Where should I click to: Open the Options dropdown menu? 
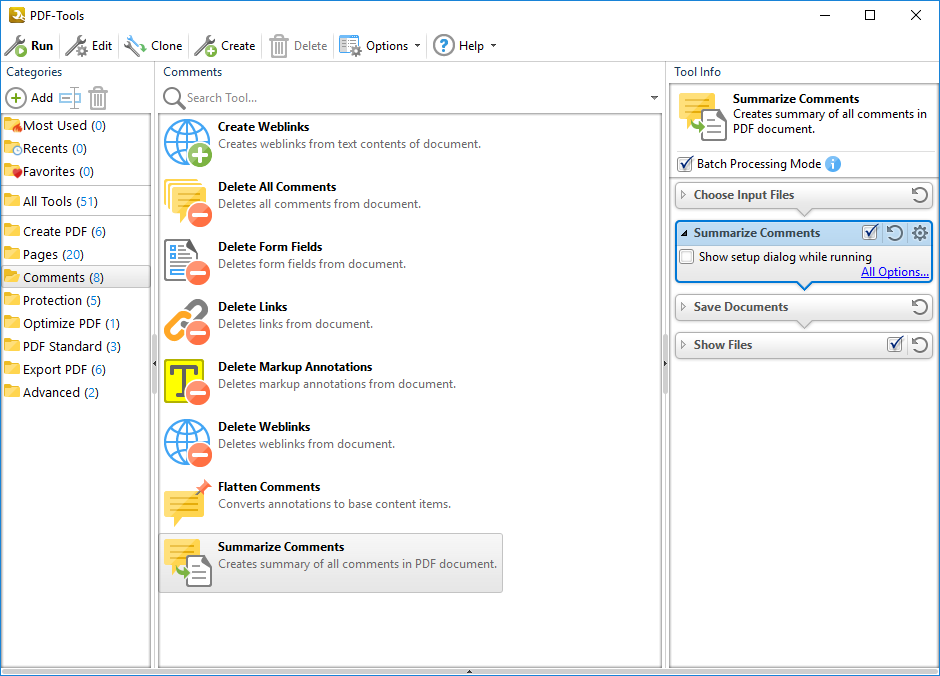click(x=380, y=46)
